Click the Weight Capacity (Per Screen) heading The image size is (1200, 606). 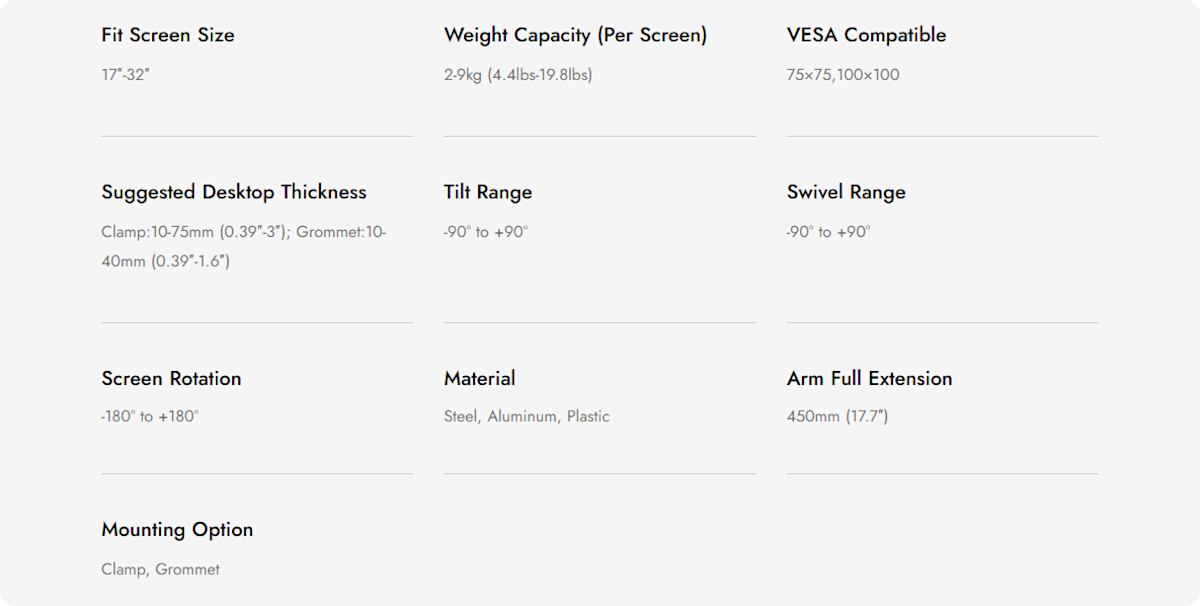click(x=575, y=35)
